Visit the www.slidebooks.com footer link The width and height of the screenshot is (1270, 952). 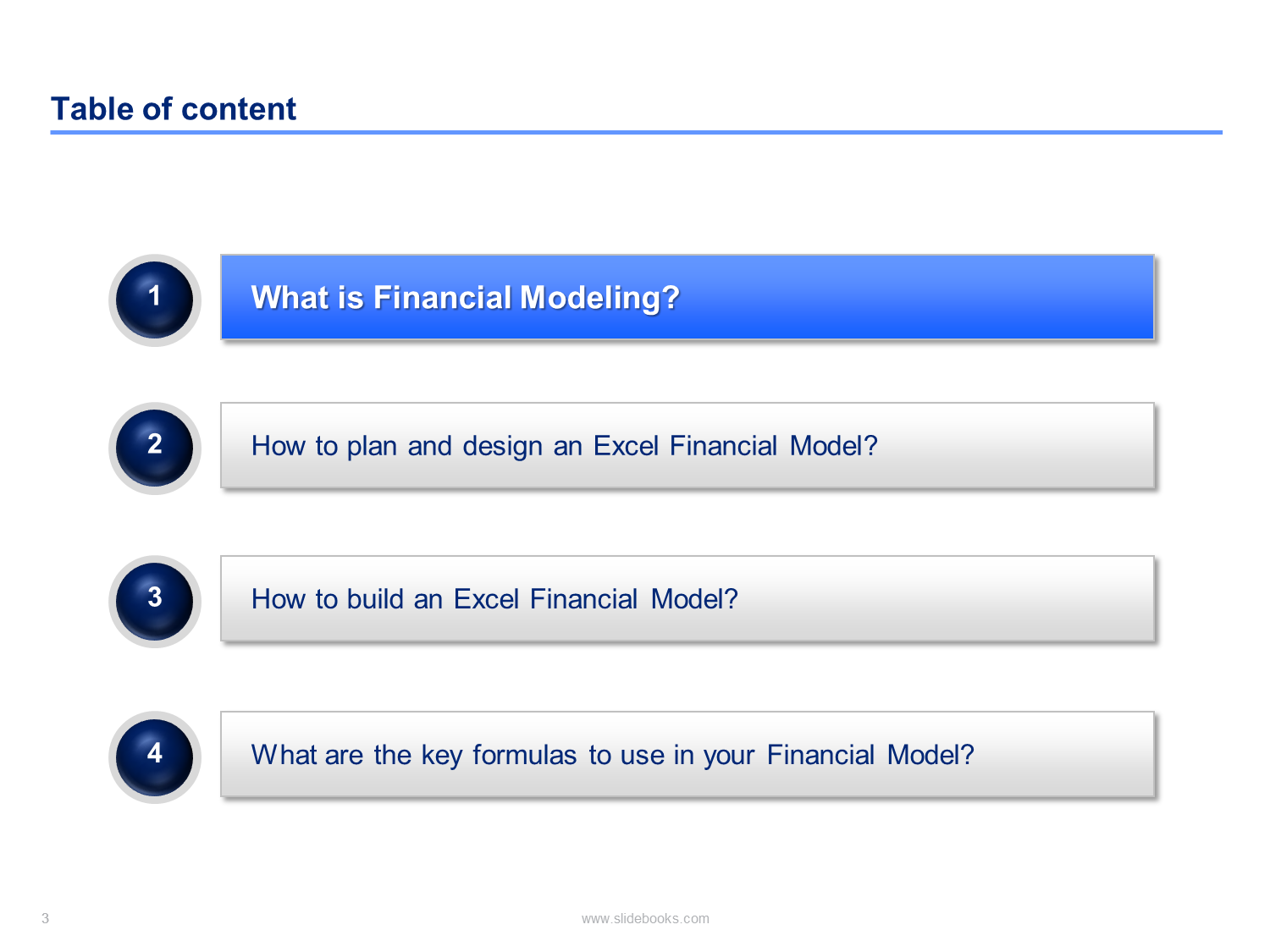click(x=645, y=918)
